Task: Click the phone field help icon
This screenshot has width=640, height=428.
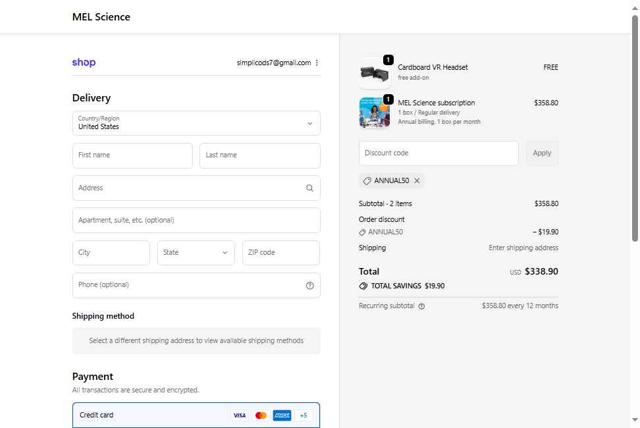Action: coord(310,285)
